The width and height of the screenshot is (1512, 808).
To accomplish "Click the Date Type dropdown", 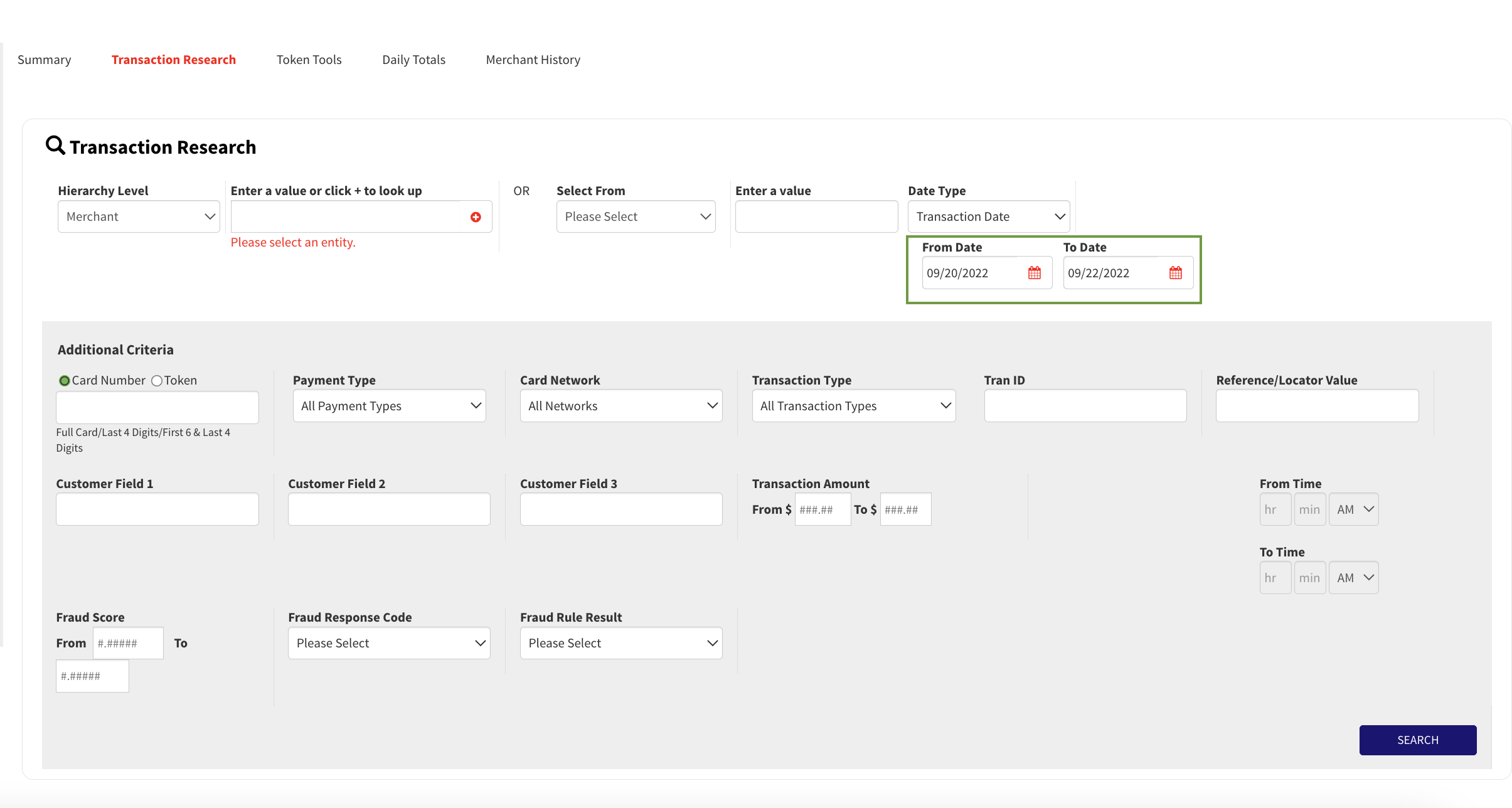I will (987, 216).
